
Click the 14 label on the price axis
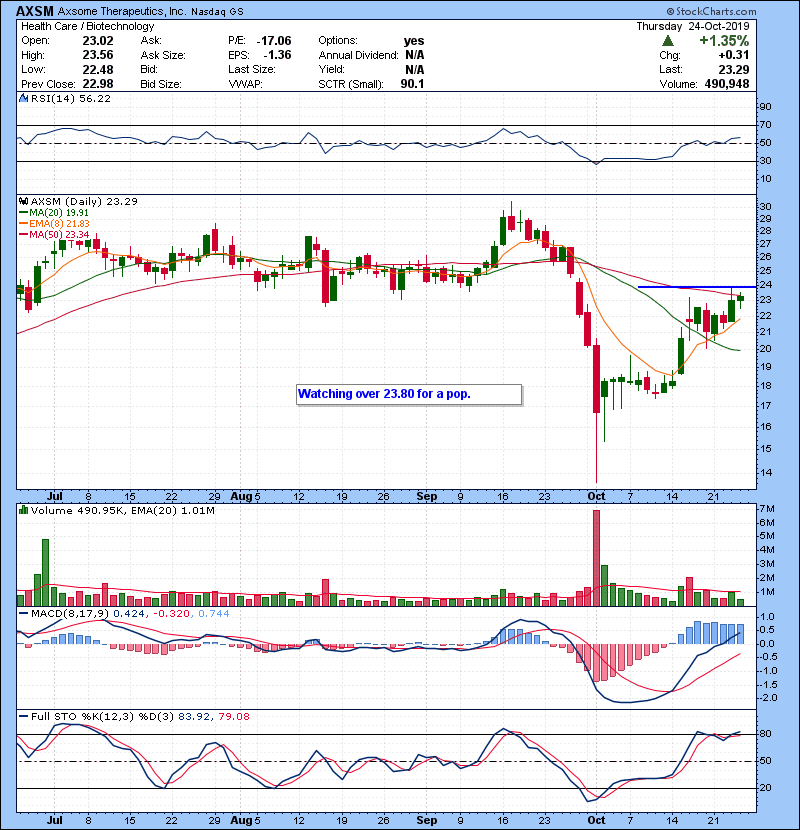tap(766, 473)
